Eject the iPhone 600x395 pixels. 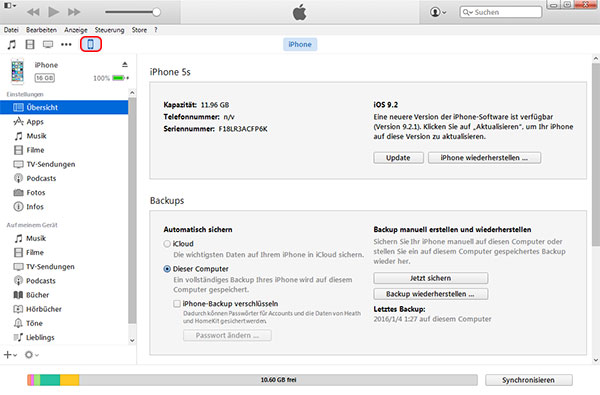pyautogui.click(x=125, y=64)
